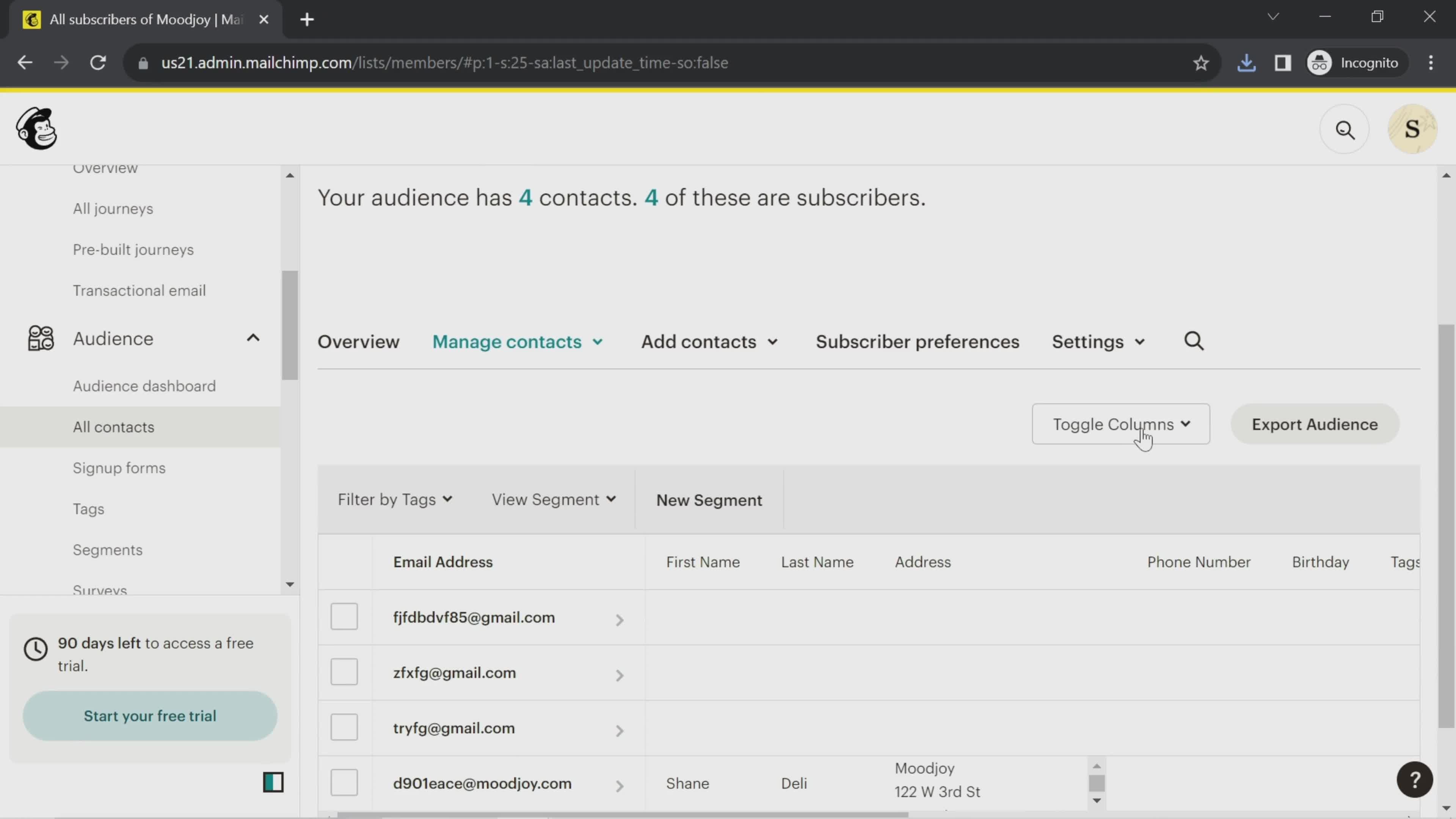
Task: Click the site lock icon in address bar
Action: pyautogui.click(x=143, y=63)
